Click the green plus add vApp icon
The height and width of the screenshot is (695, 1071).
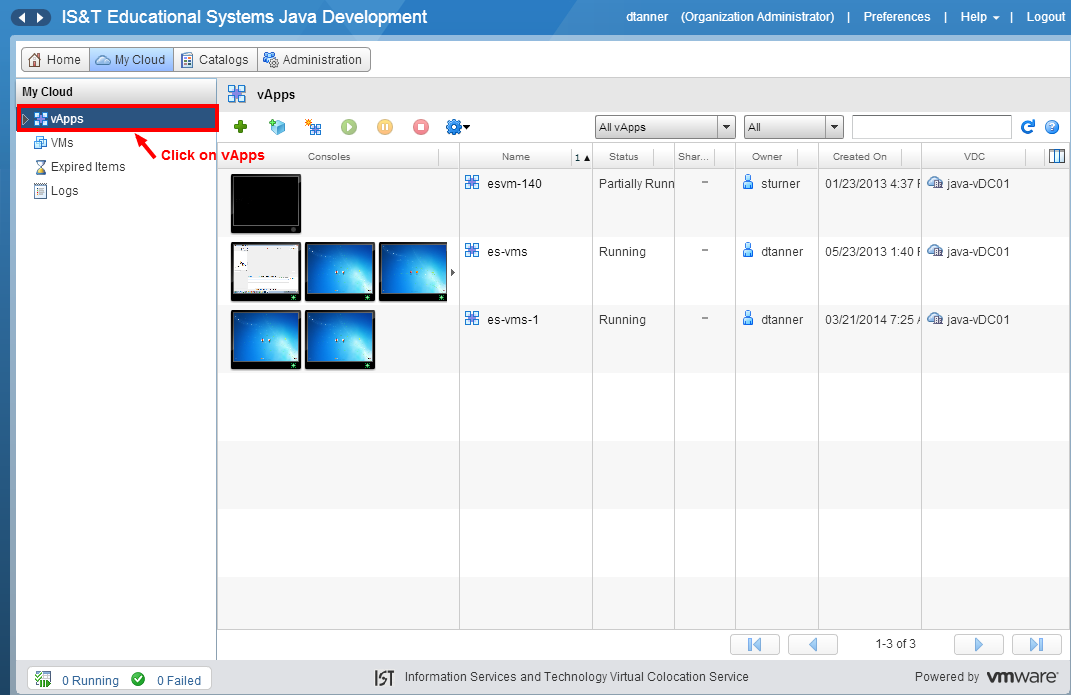tap(240, 127)
